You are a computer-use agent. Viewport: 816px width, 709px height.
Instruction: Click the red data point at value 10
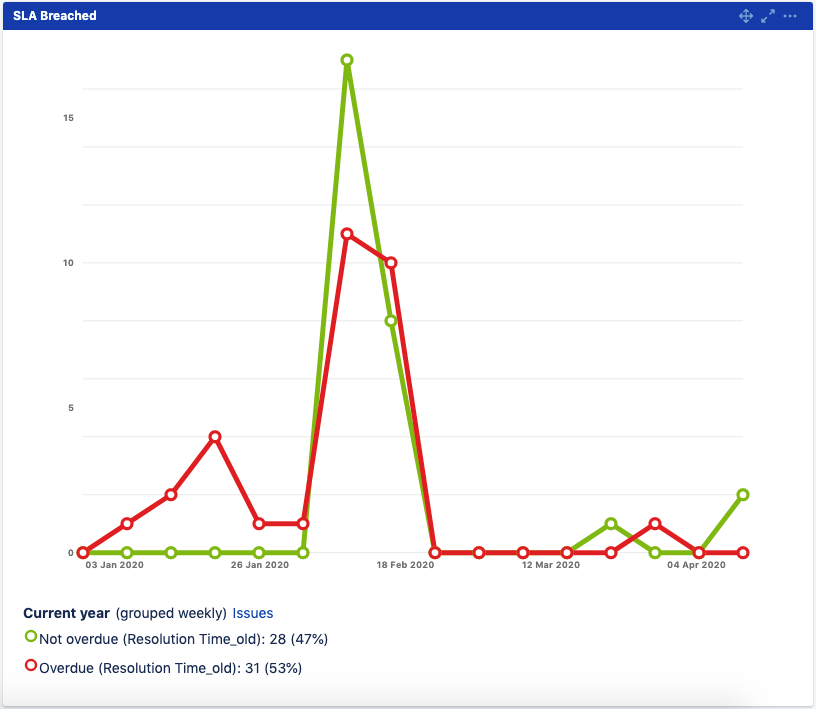coord(391,263)
